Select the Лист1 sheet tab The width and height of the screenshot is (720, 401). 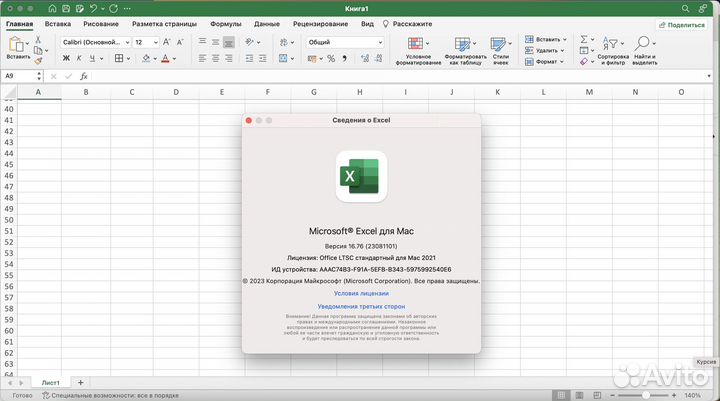pyautogui.click(x=51, y=382)
